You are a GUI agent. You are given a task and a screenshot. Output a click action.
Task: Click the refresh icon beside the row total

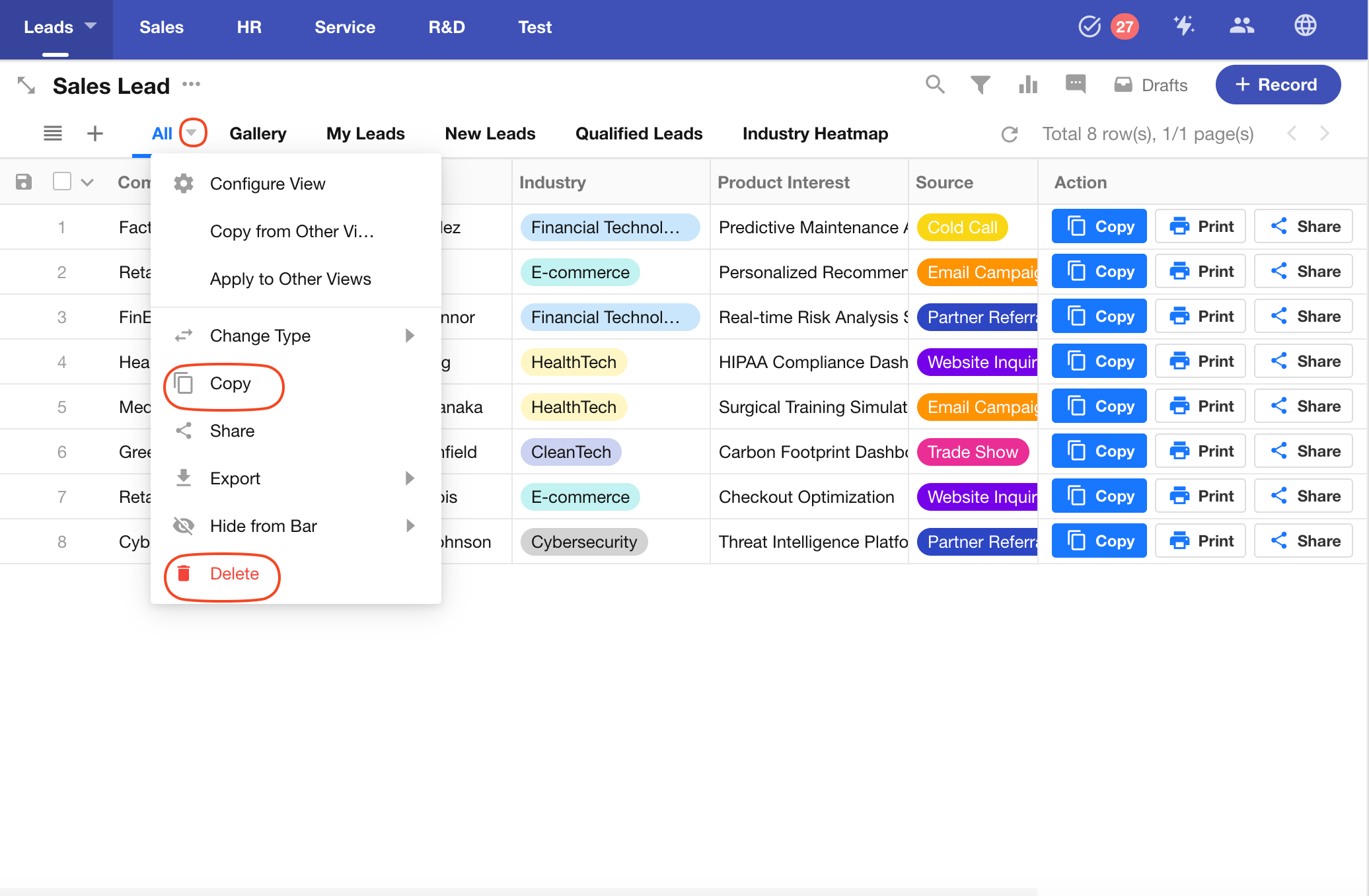pyautogui.click(x=1010, y=134)
